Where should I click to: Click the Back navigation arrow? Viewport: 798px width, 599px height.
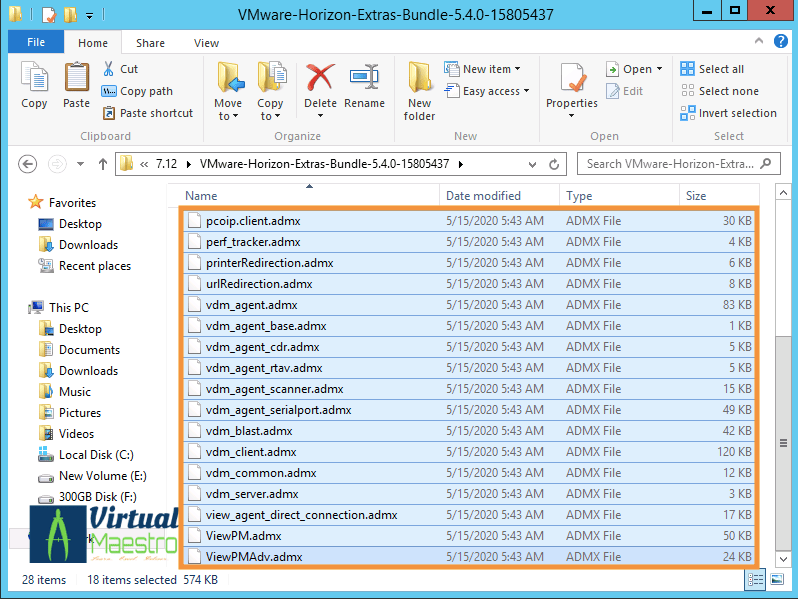click(28, 164)
